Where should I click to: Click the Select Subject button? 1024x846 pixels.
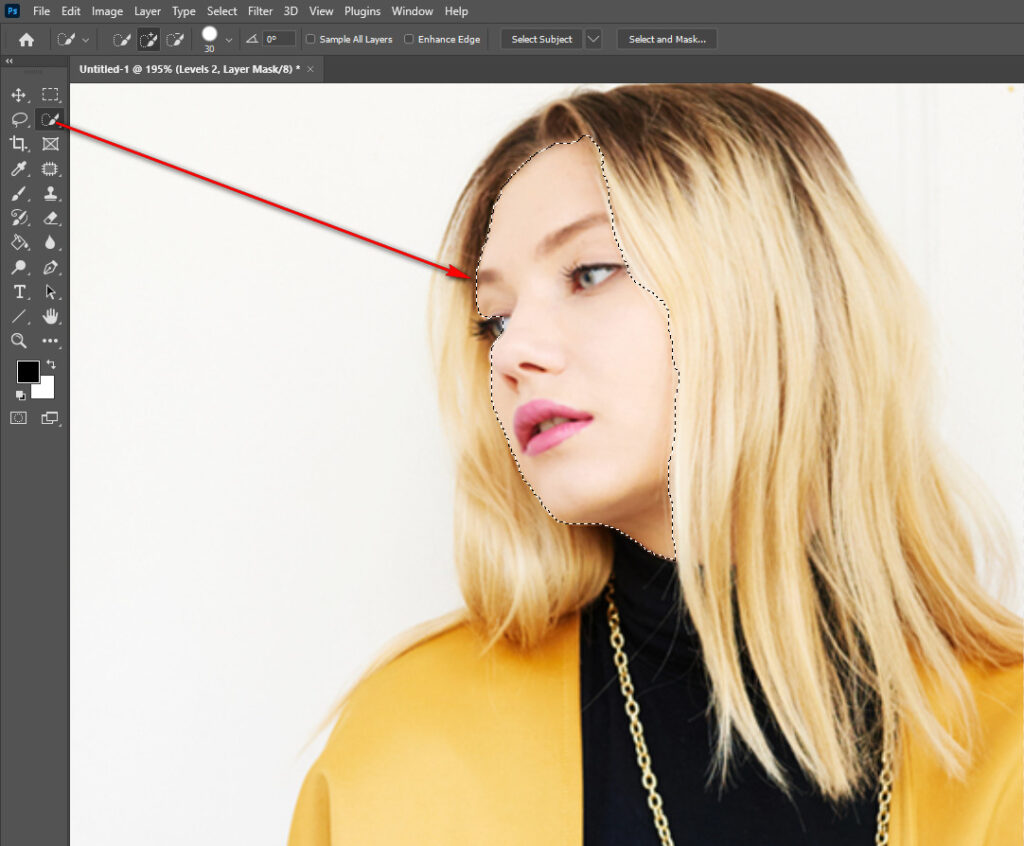540,39
